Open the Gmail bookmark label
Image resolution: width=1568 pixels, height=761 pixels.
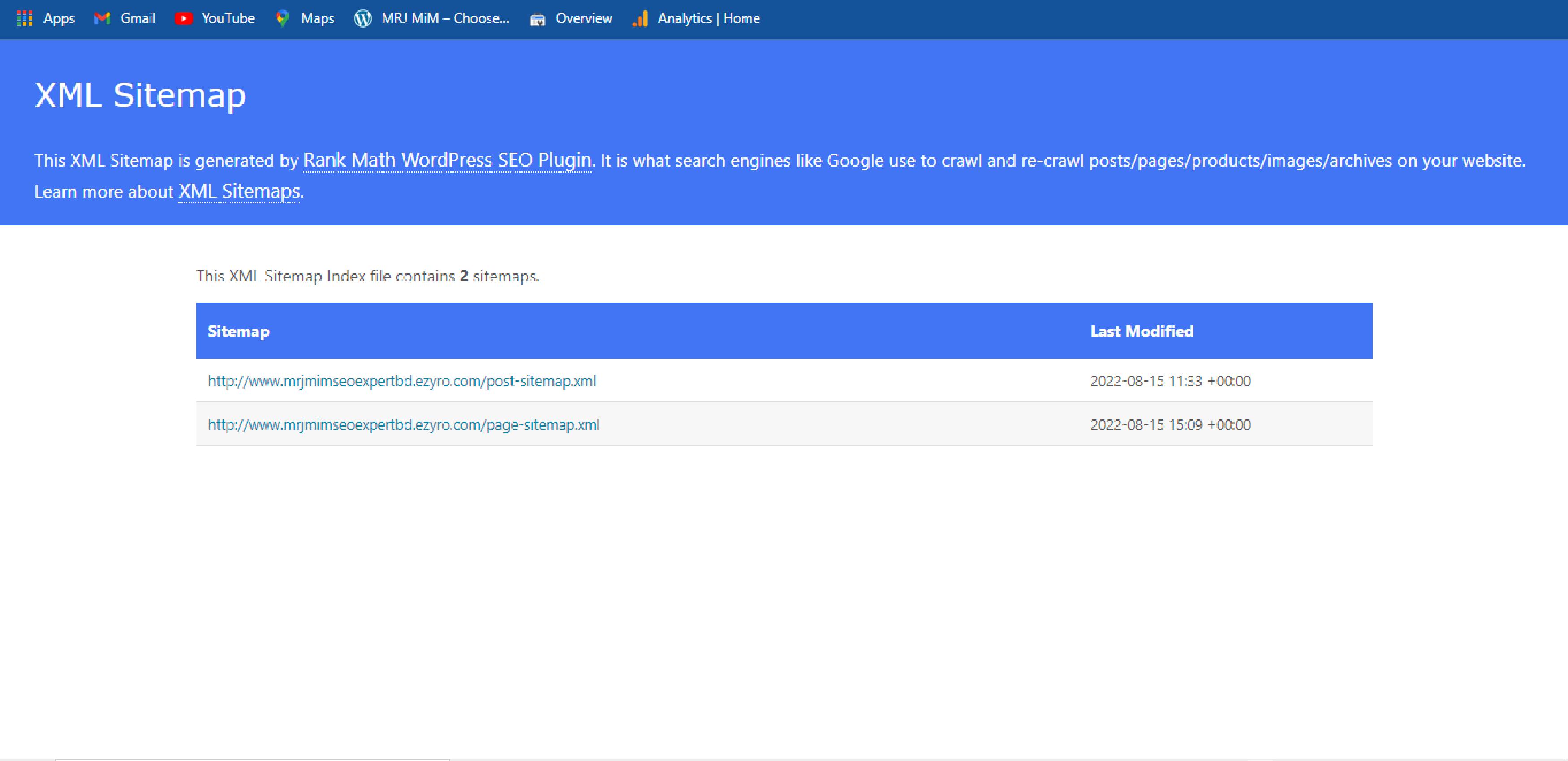pos(138,19)
